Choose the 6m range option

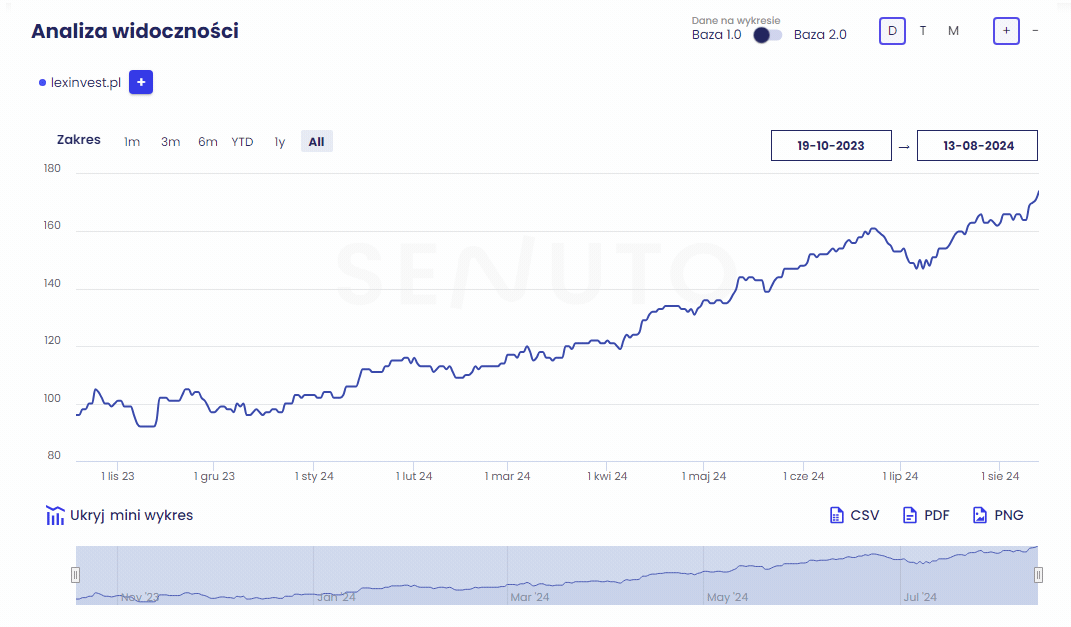click(x=207, y=142)
